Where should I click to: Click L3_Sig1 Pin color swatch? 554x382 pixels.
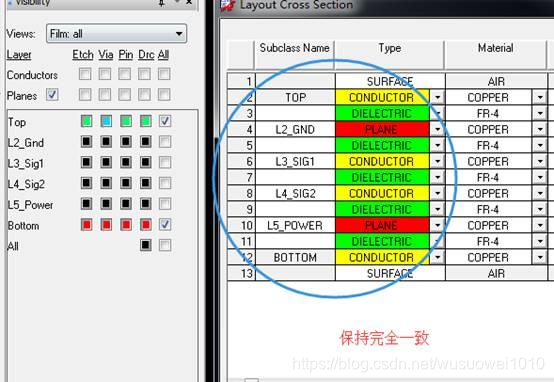(126, 163)
